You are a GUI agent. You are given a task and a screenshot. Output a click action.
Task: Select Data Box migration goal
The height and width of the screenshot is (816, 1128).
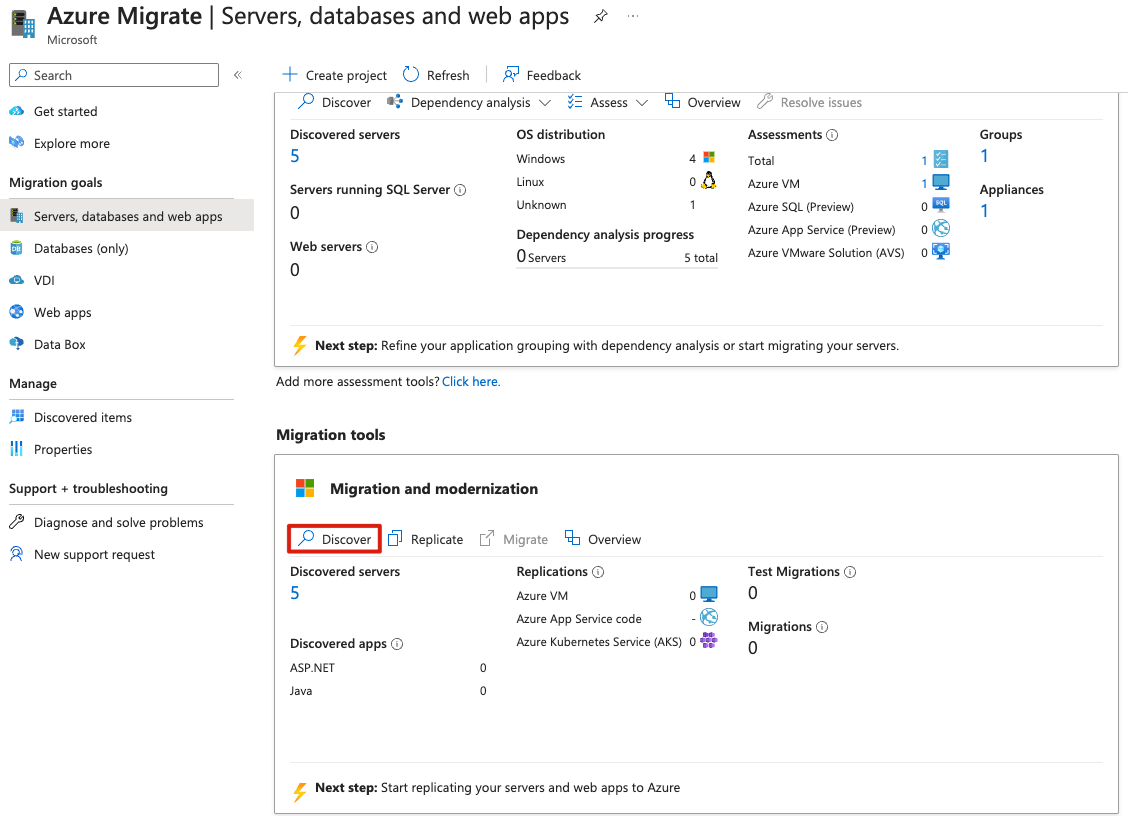59,344
